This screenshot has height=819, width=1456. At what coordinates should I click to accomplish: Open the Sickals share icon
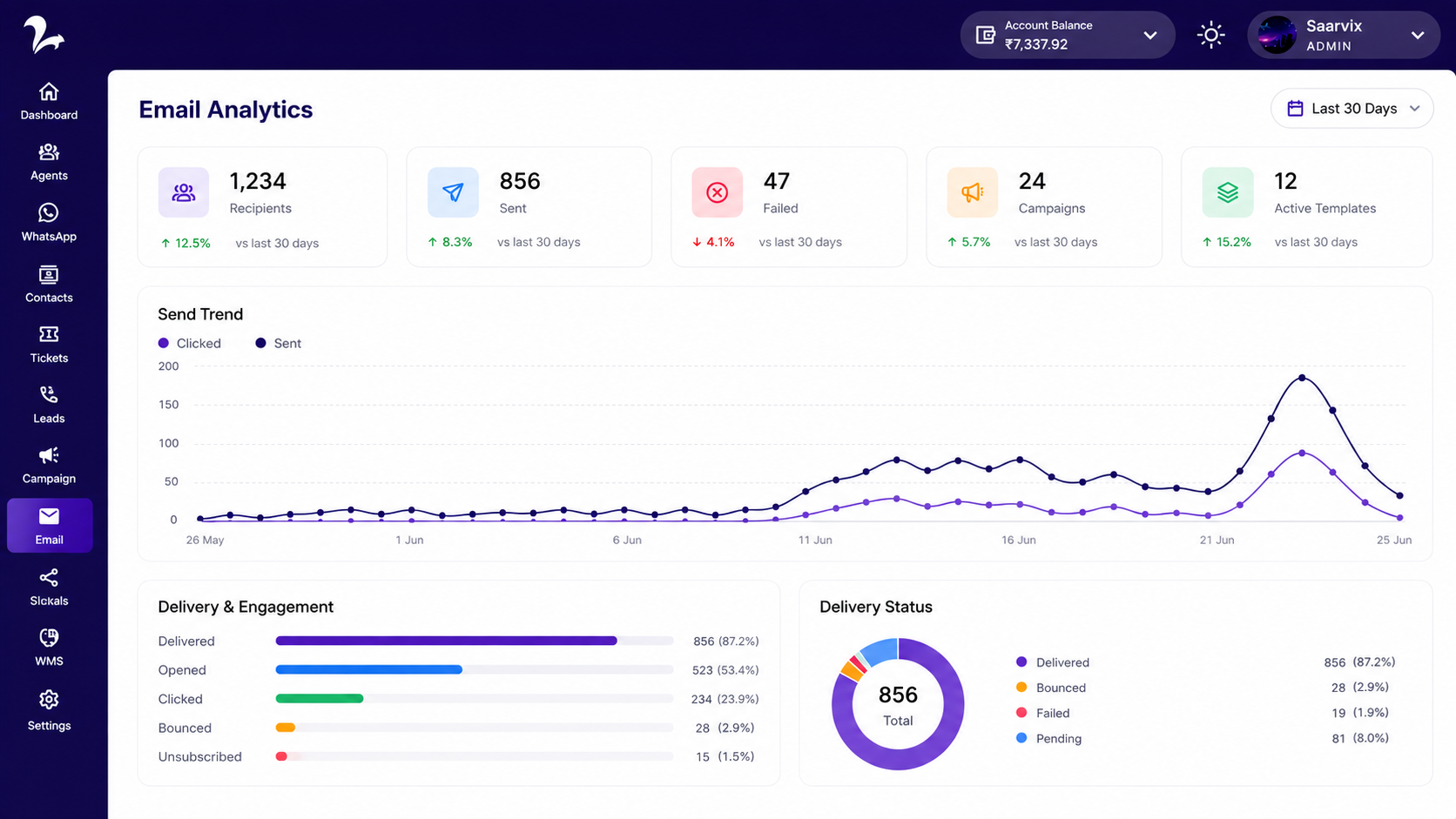click(49, 578)
